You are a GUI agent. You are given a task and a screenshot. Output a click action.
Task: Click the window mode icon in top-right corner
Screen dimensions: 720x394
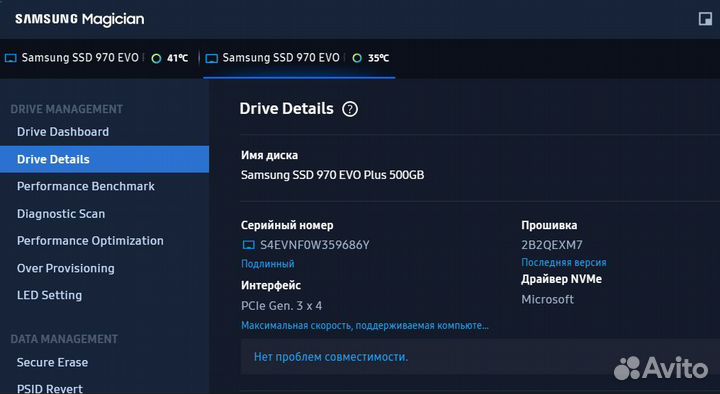(705, 19)
